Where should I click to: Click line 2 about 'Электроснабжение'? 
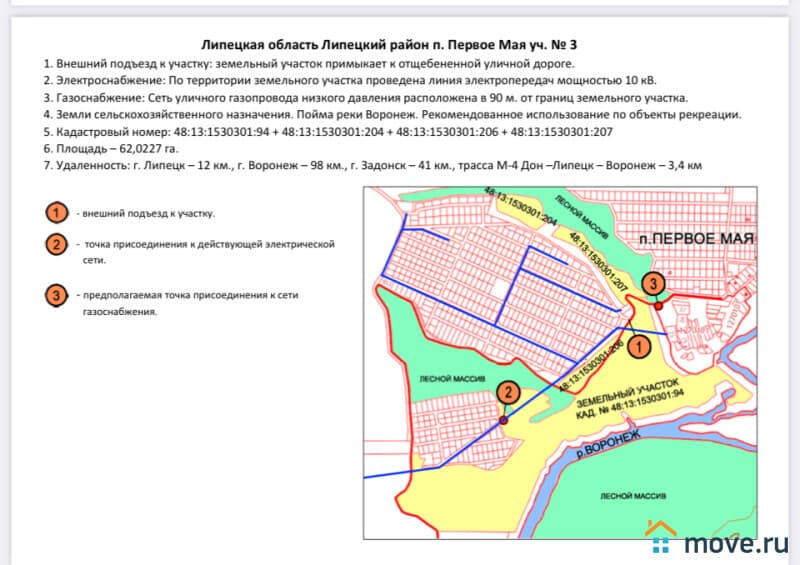tap(349, 81)
